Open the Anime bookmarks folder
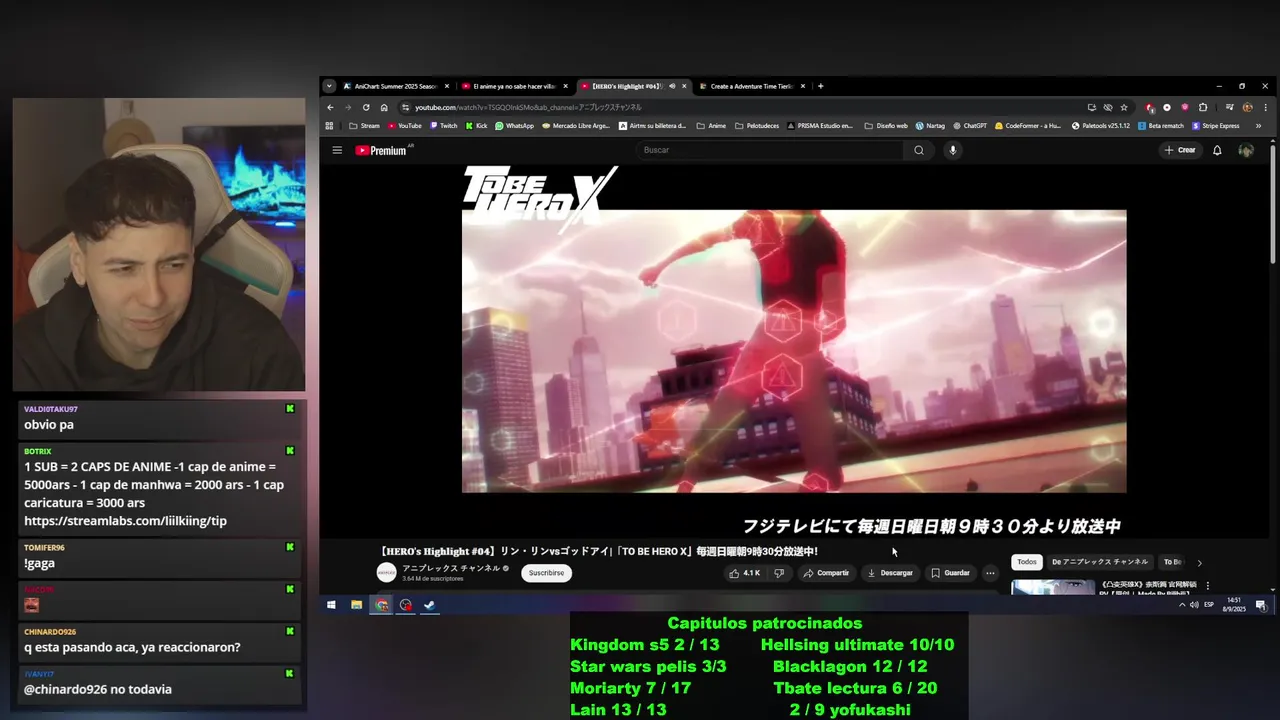The height and width of the screenshot is (720, 1280). click(x=710, y=126)
